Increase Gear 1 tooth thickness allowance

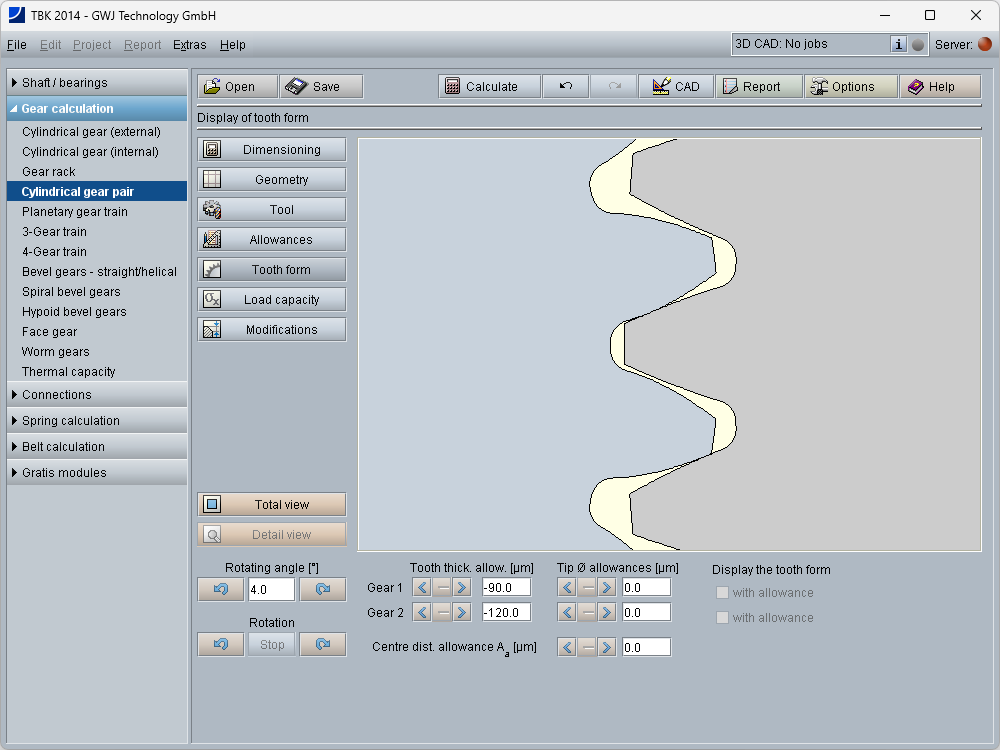click(x=462, y=588)
